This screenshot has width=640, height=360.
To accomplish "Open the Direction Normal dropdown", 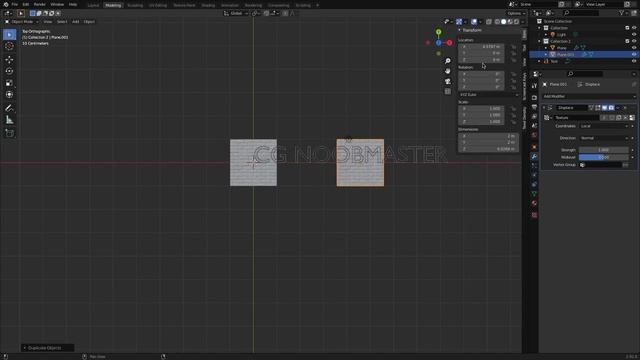I will (x=604, y=138).
